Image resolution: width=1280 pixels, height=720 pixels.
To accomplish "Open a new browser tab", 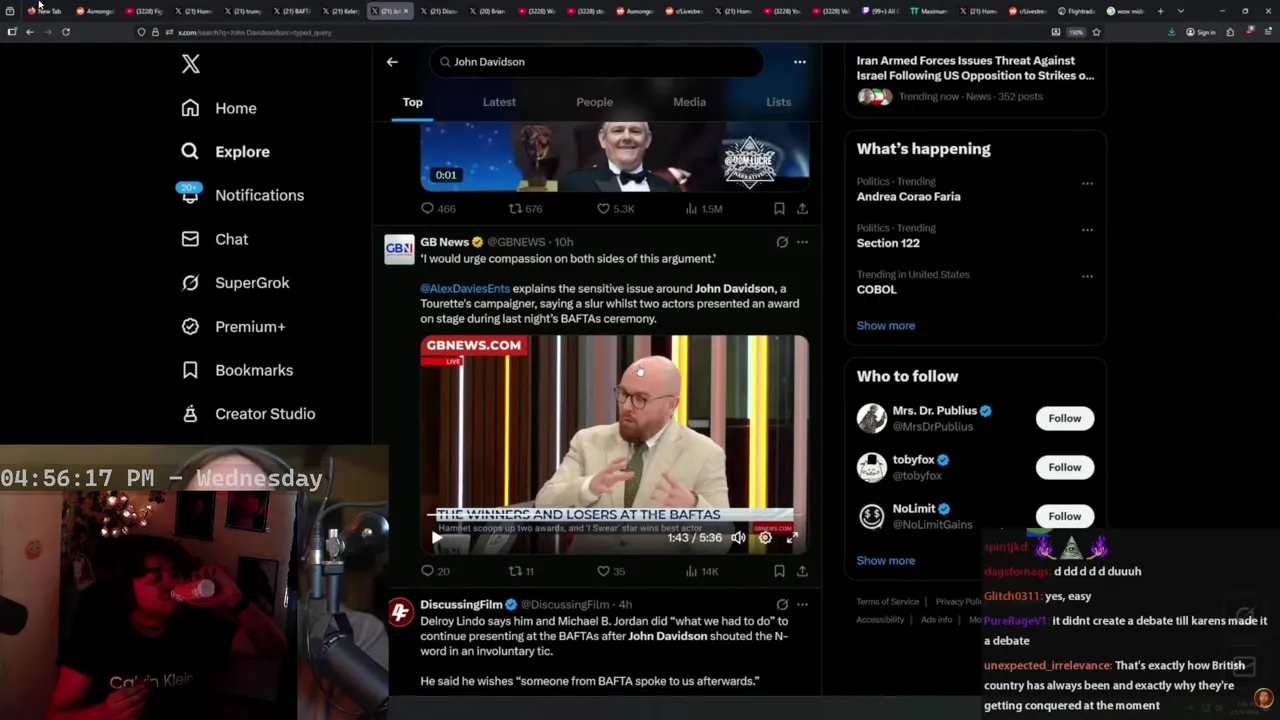I will pos(1160,11).
